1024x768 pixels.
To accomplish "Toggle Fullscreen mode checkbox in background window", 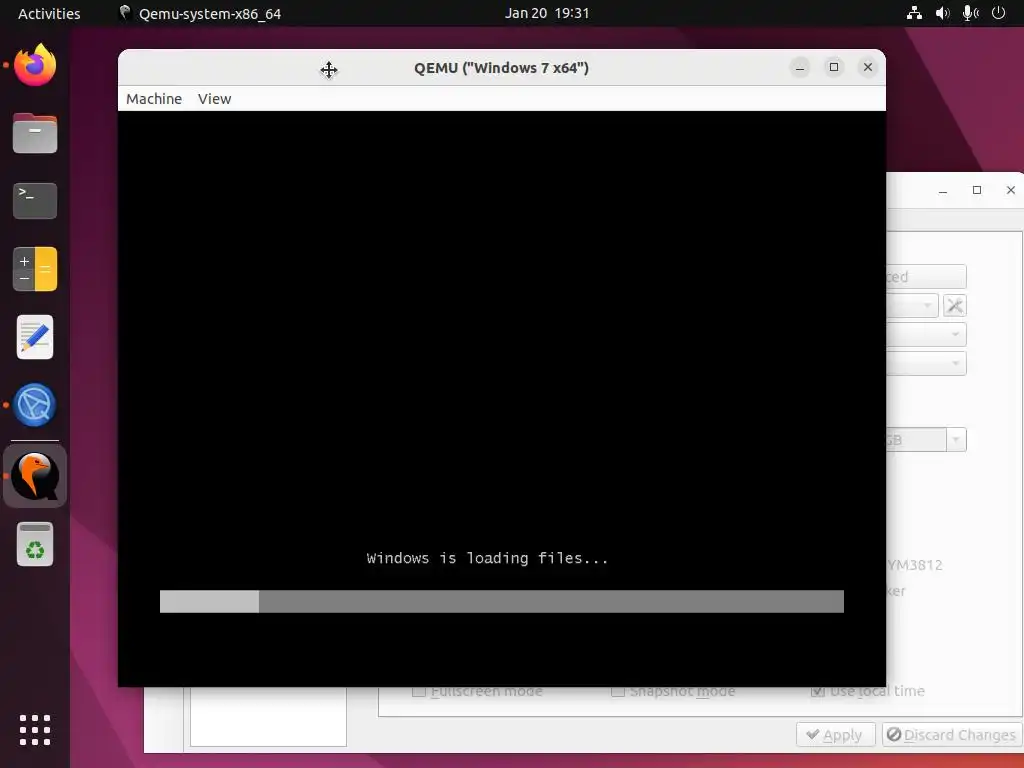I will [419, 691].
